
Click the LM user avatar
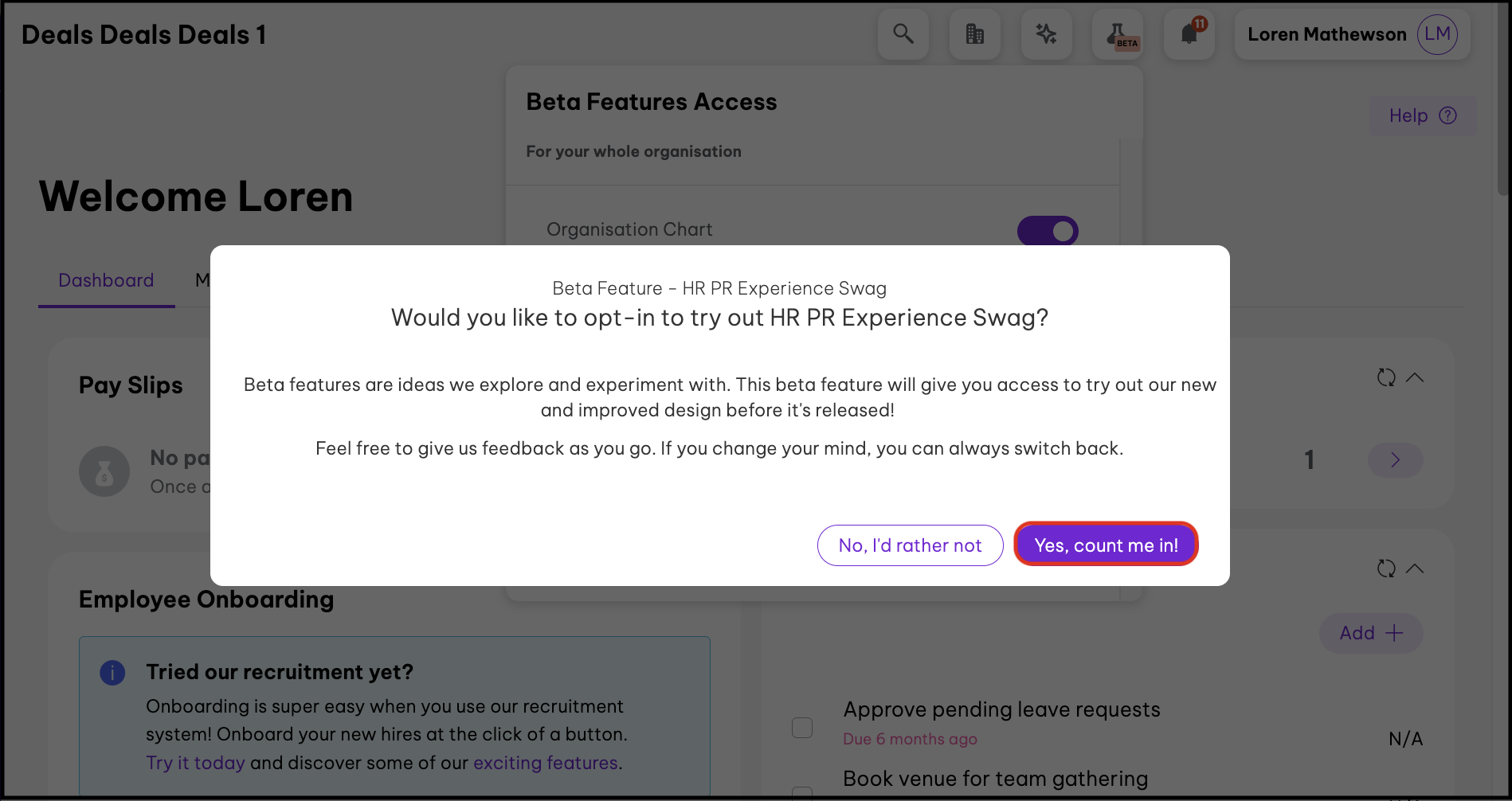click(1437, 34)
